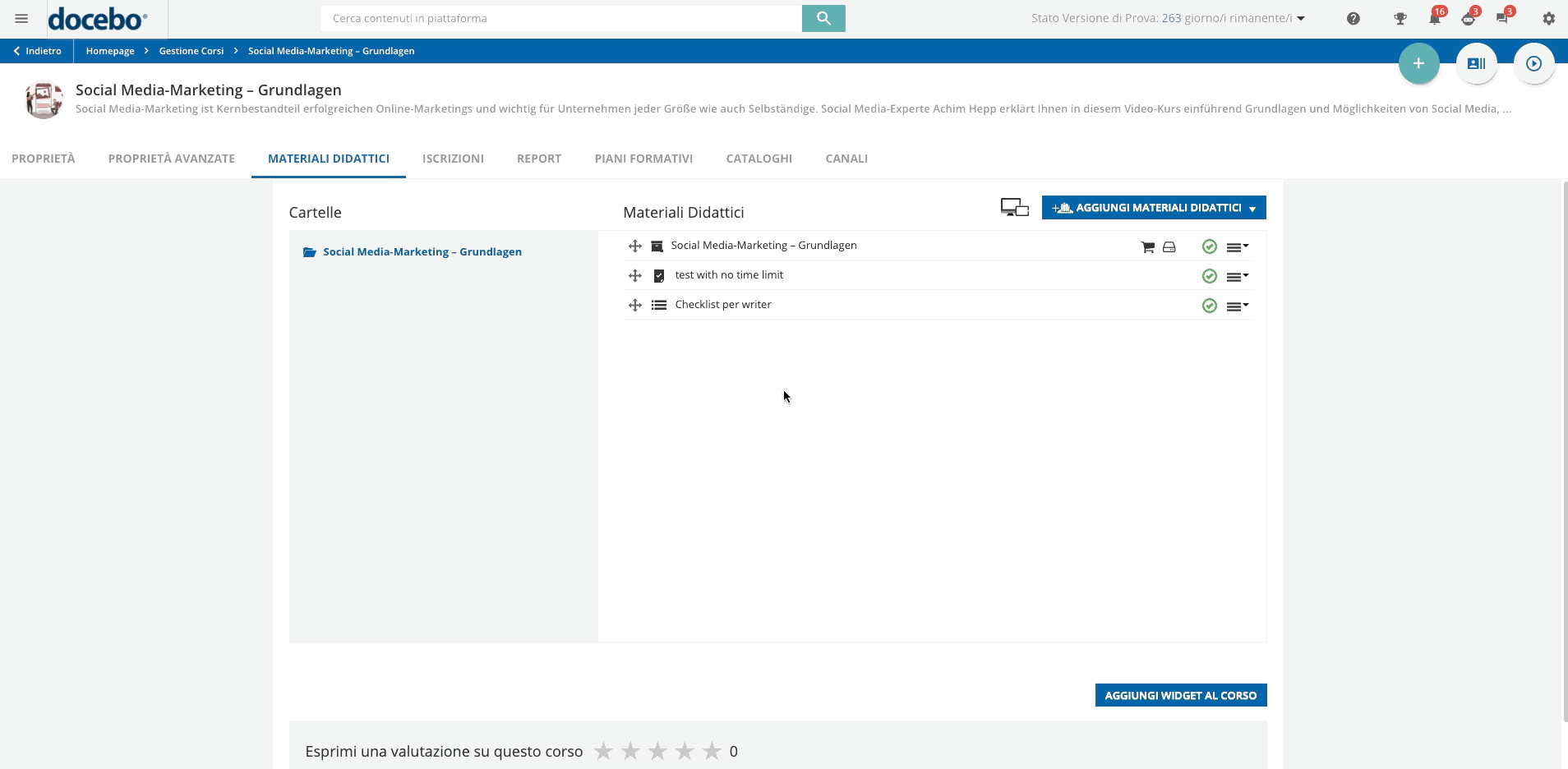Viewport: 1568px width, 769px height.
Task: Open the help question mark icon
Action: coord(1352,18)
